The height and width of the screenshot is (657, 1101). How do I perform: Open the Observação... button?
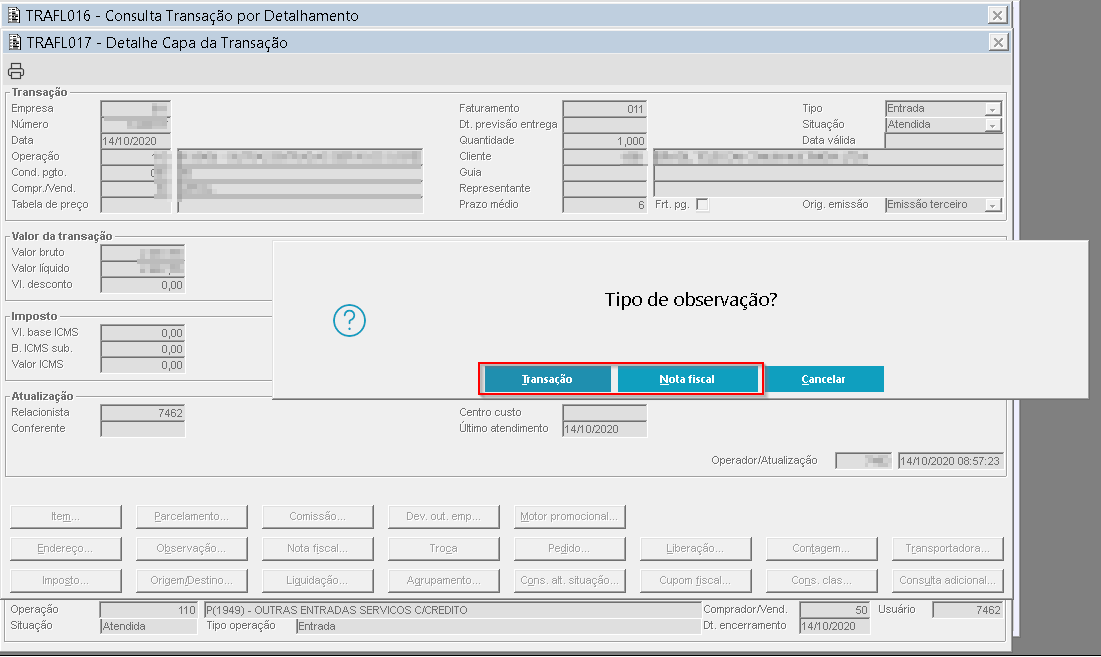[x=192, y=549]
